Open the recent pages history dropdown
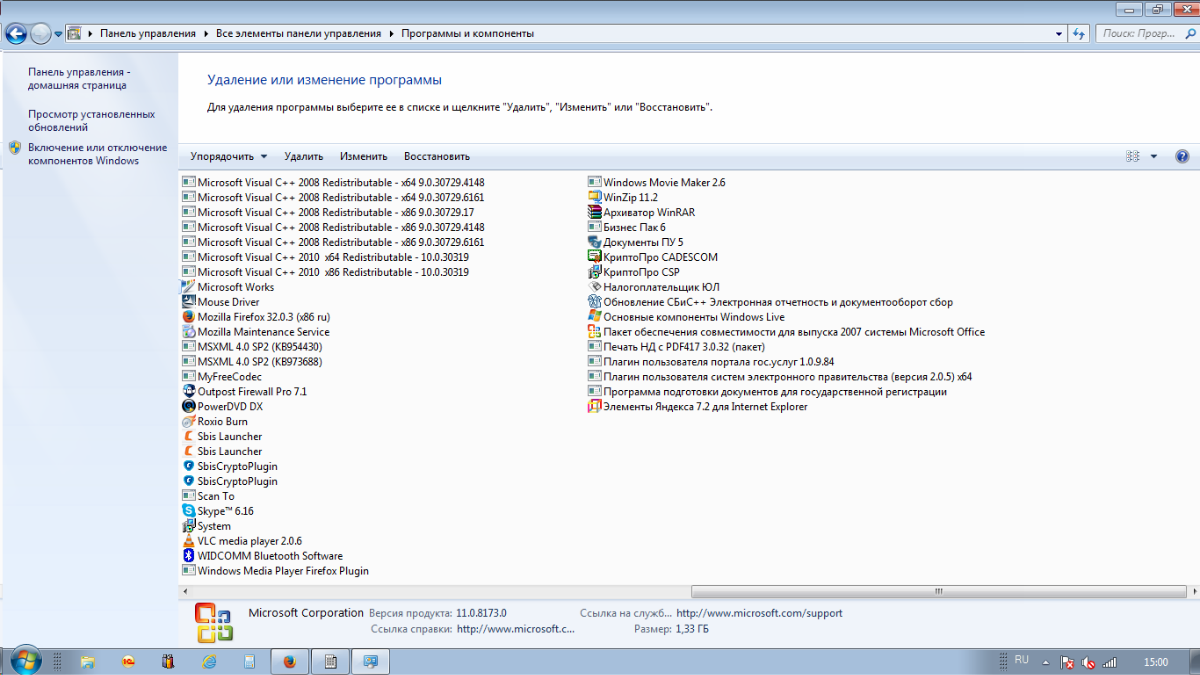Screen dimensions: 1200x675 click(59, 33)
